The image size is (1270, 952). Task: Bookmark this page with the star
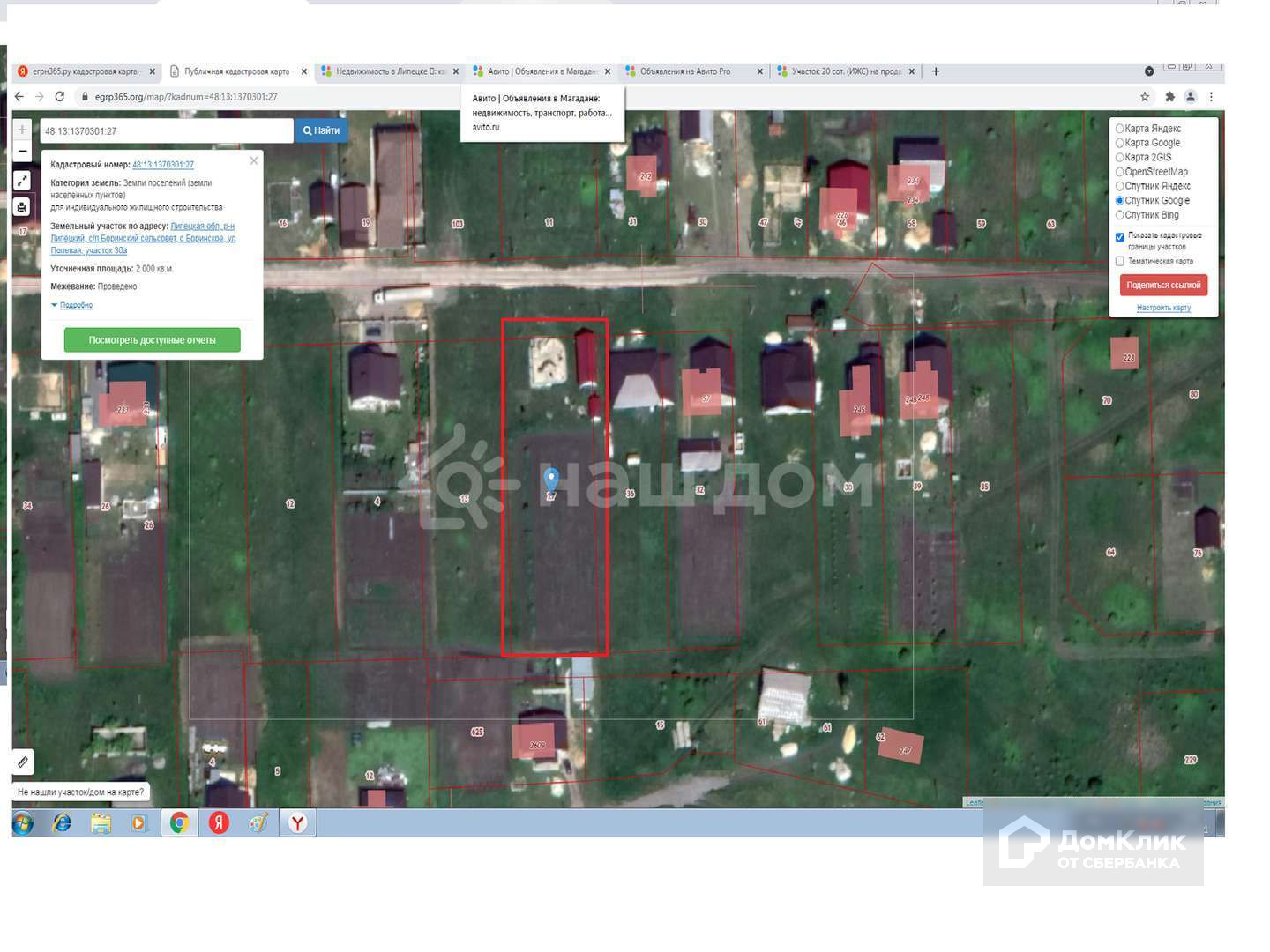click(x=1145, y=97)
